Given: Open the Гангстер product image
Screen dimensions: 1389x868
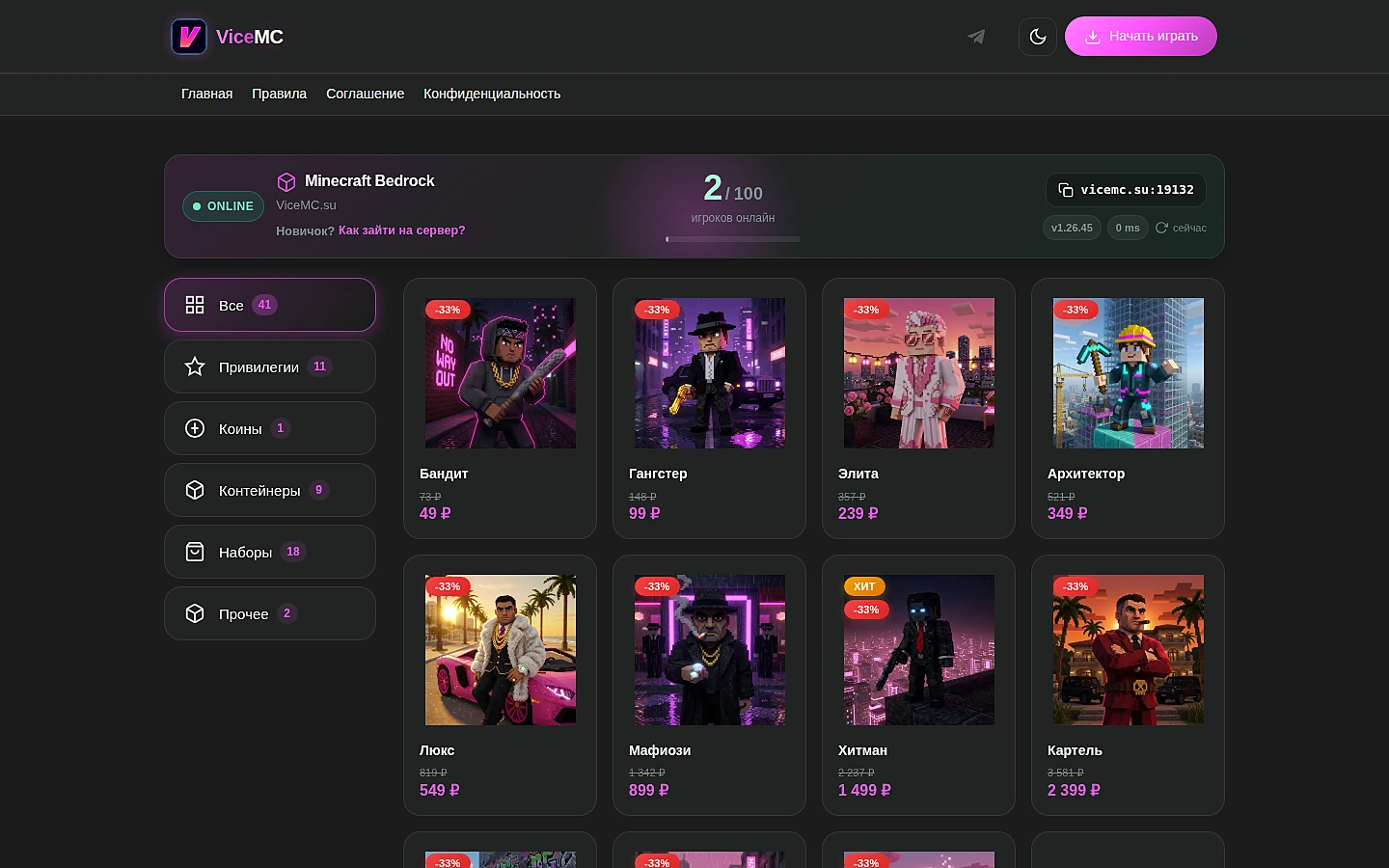Looking at the screenshot, I should coord(710,373).
